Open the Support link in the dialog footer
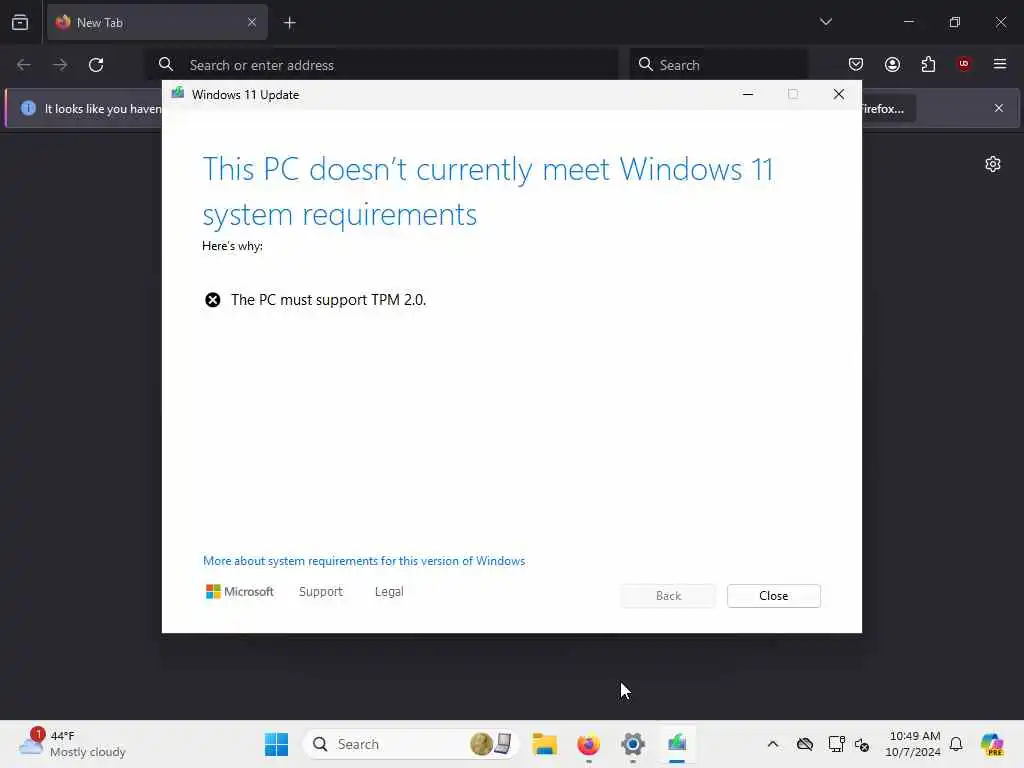The image size is (1024, 768). [321, 592]
